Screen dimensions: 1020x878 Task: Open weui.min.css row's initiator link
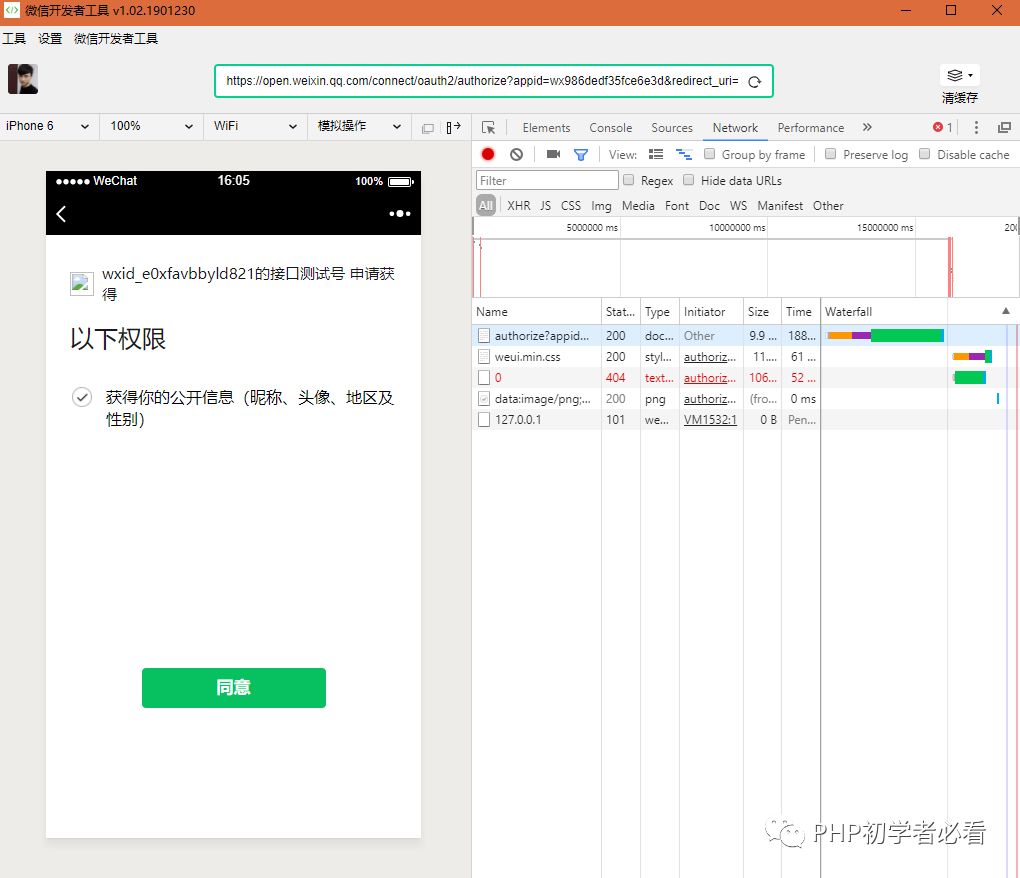[710, 357]
